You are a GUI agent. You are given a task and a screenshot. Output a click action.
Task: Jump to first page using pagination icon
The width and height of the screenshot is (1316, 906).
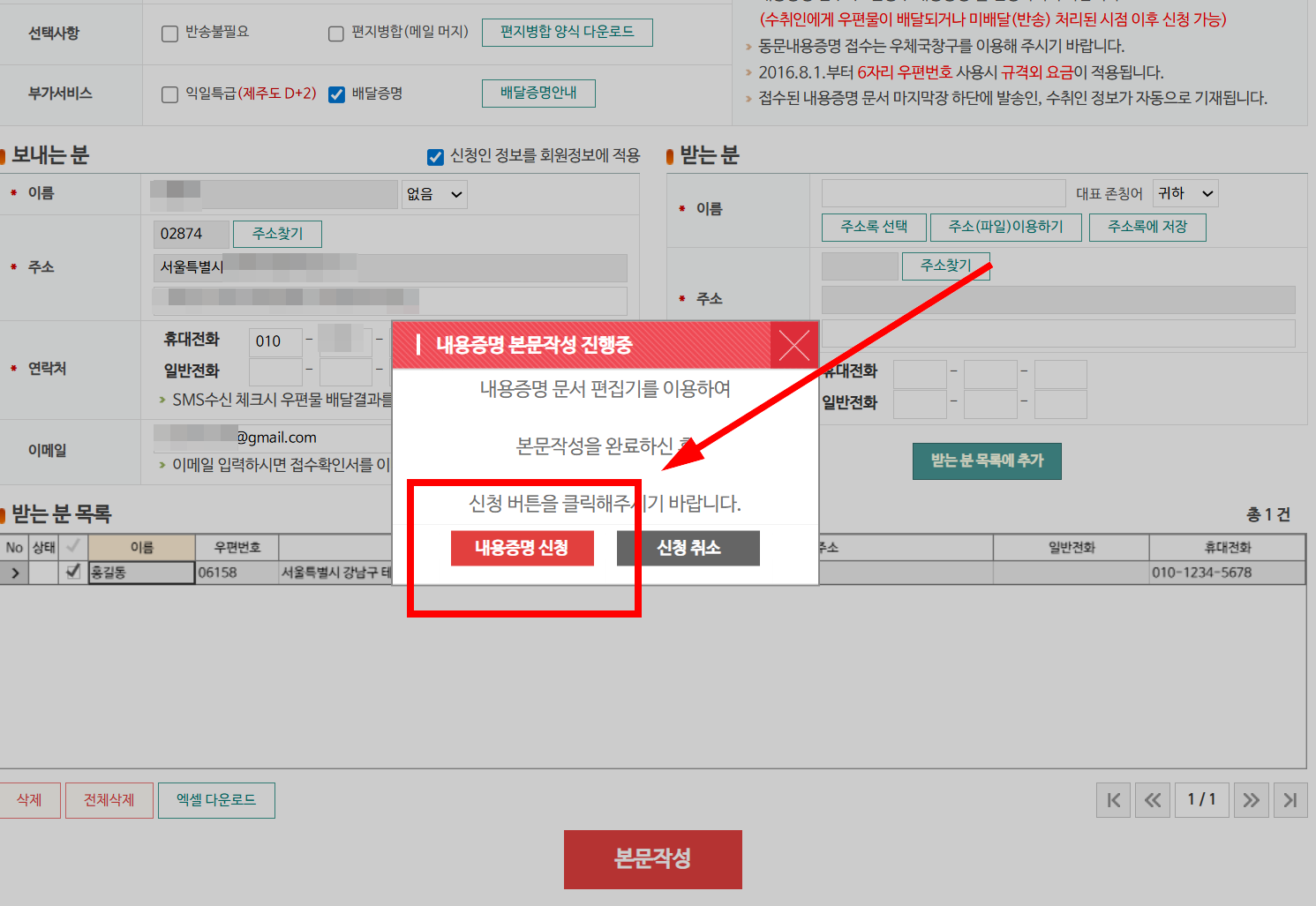tap(1113, 800)
